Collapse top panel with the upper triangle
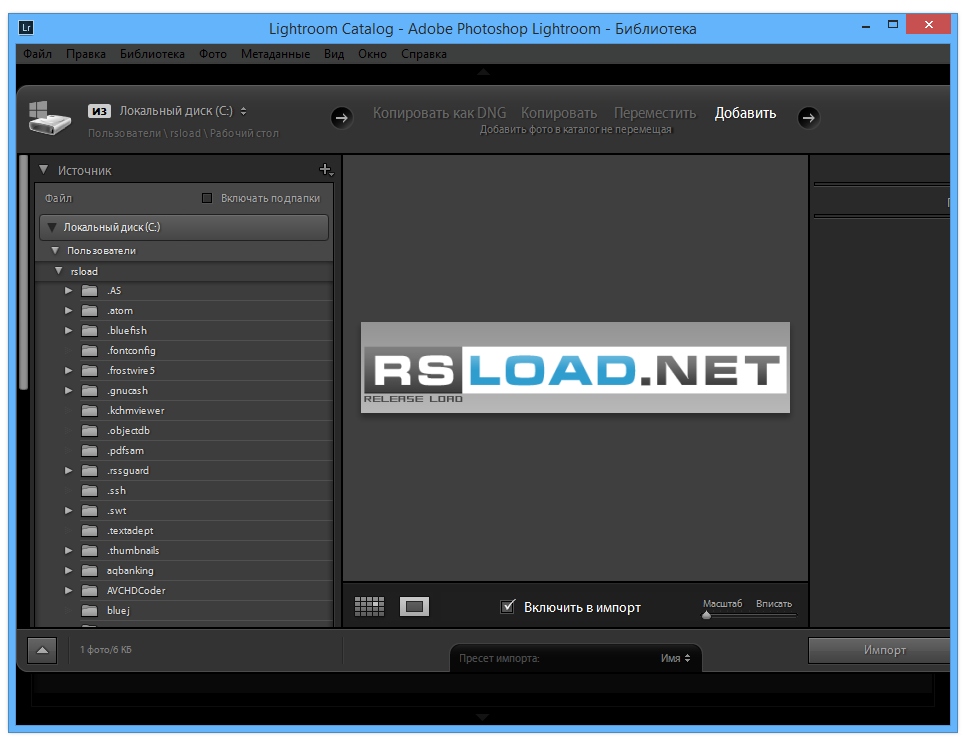The width and height of the screenshot is (970, 750). coord(483,72)
